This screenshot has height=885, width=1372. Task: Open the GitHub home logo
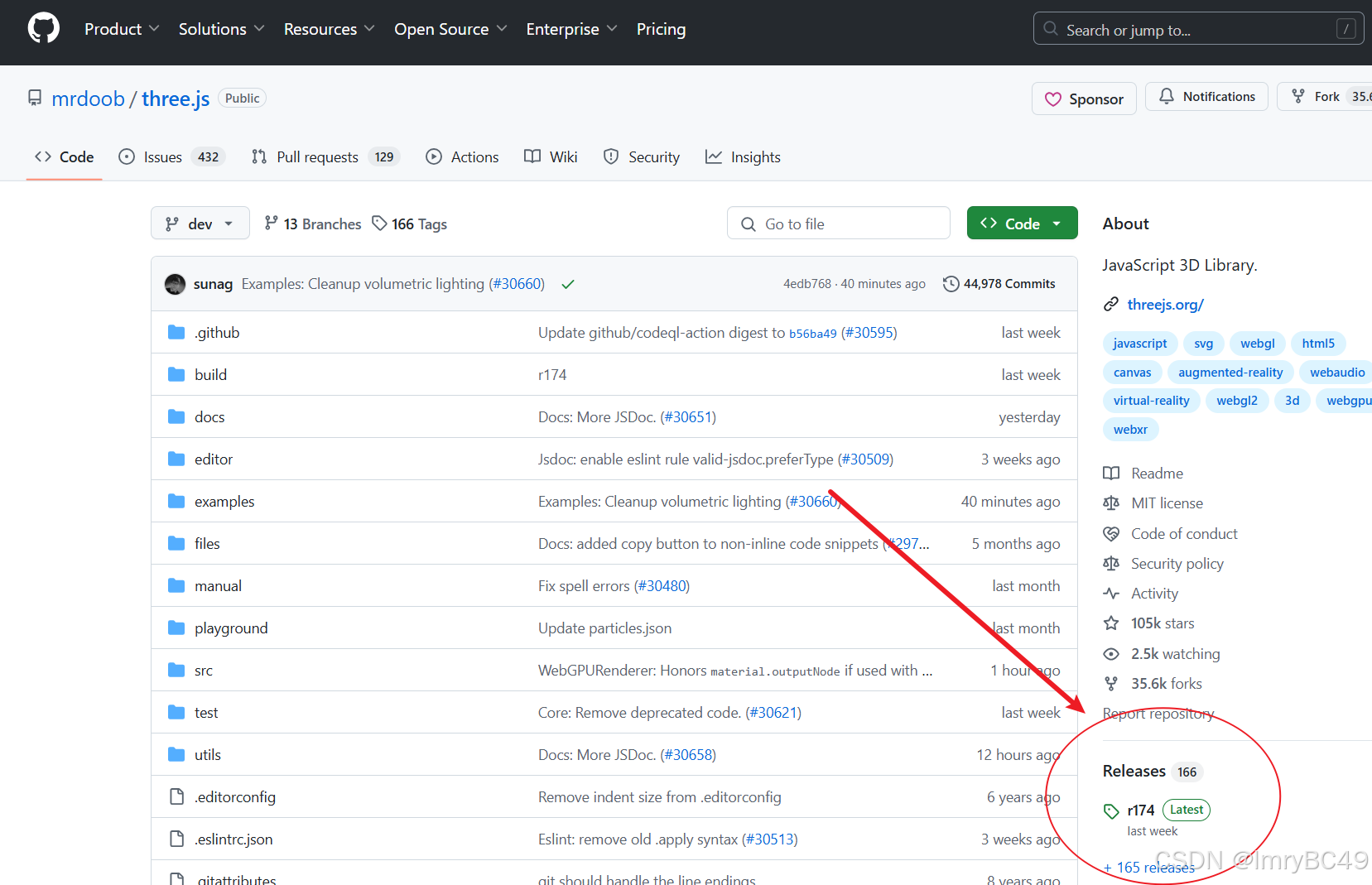43,28
